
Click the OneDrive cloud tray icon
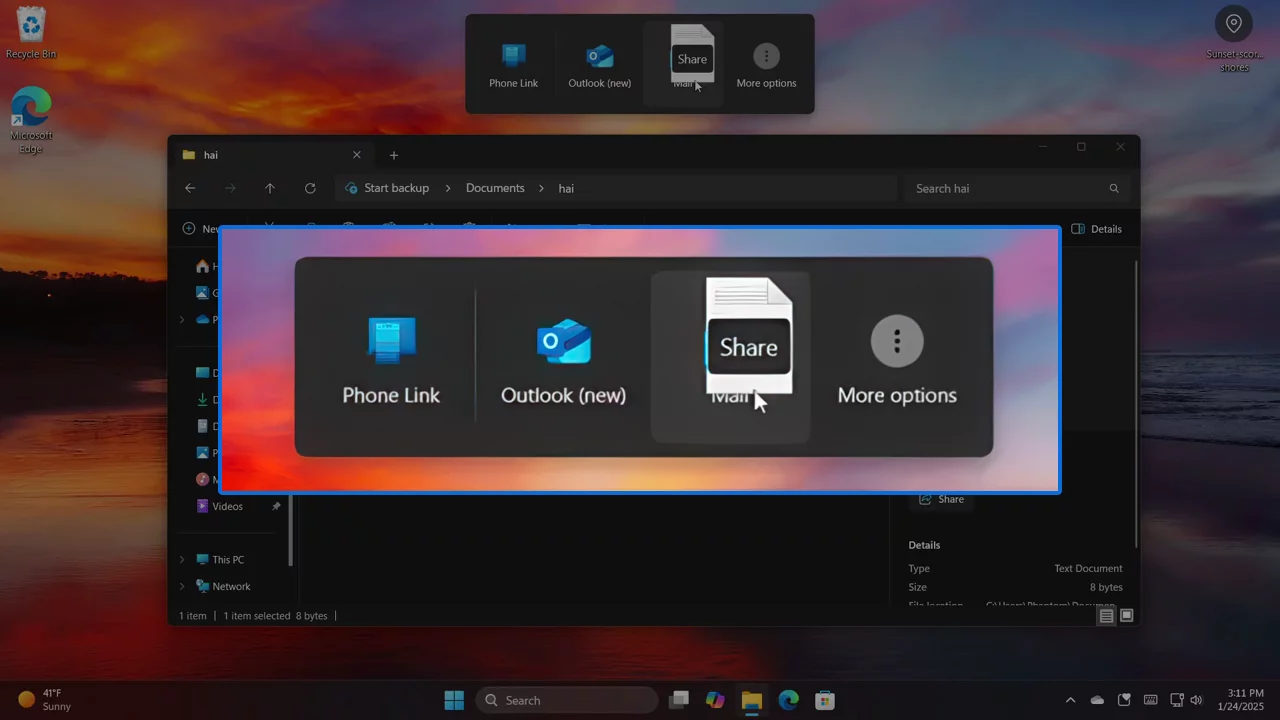[x=1097, y=700]
